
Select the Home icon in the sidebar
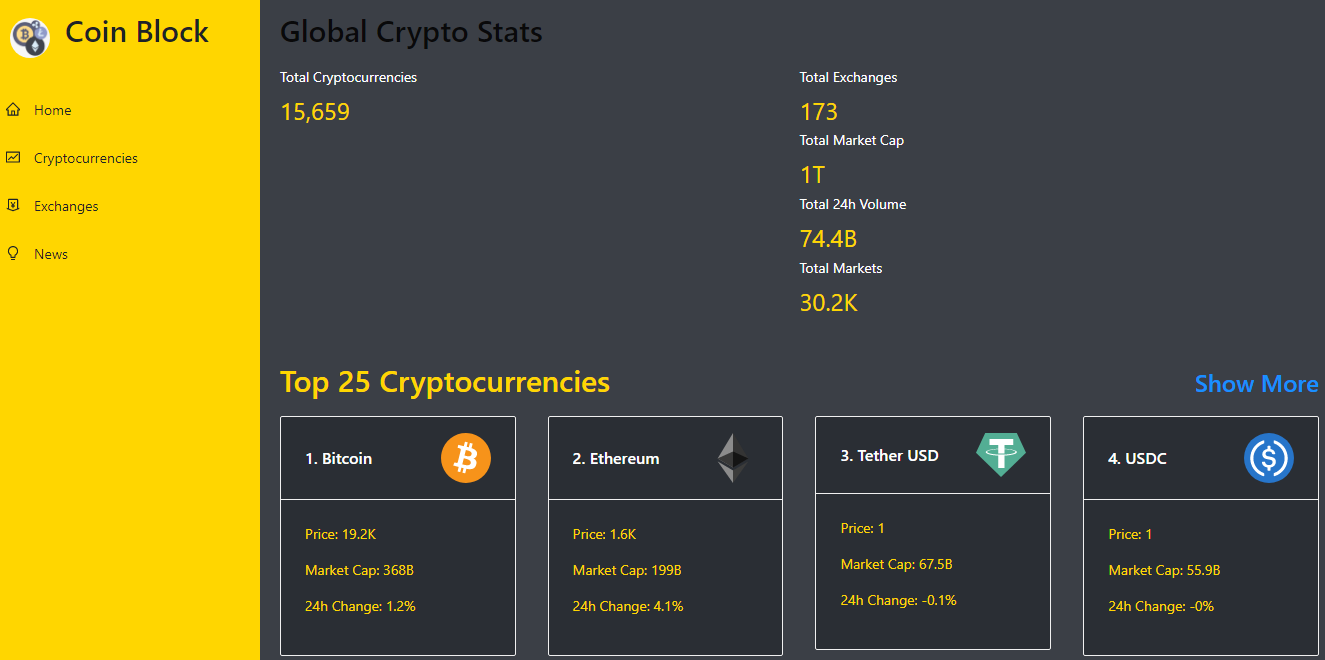(13, 109)
